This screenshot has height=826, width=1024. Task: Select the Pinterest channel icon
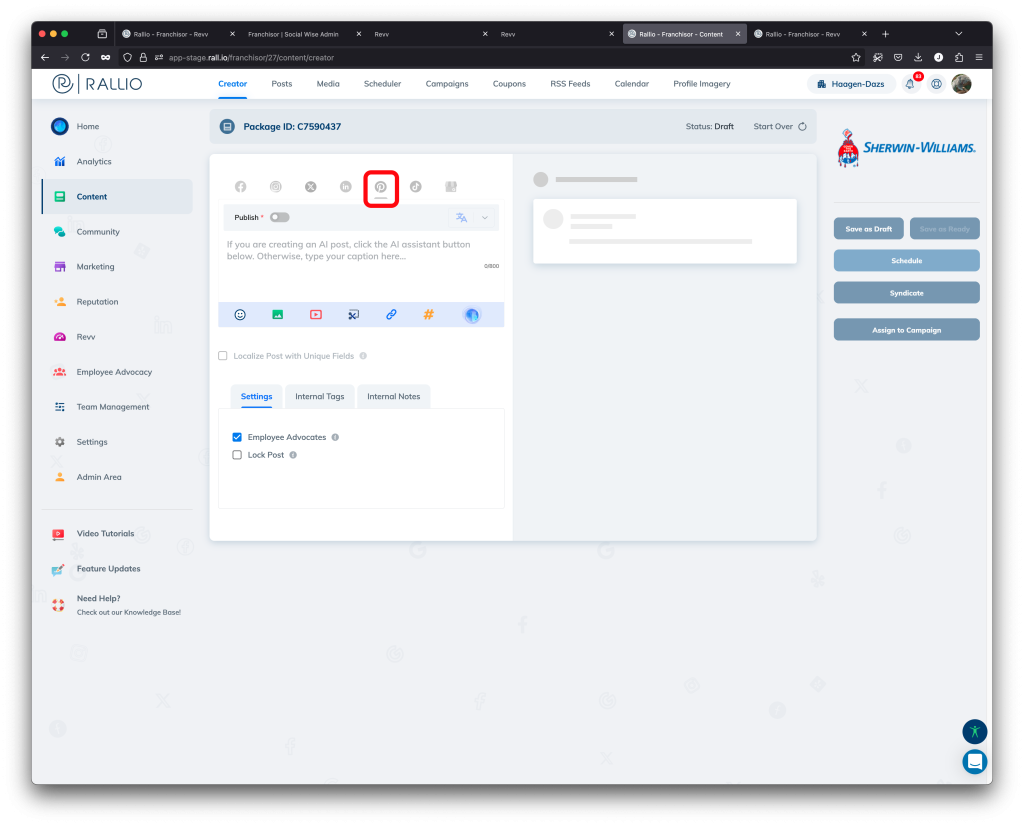pyautogui.click(x=381, y=186)
